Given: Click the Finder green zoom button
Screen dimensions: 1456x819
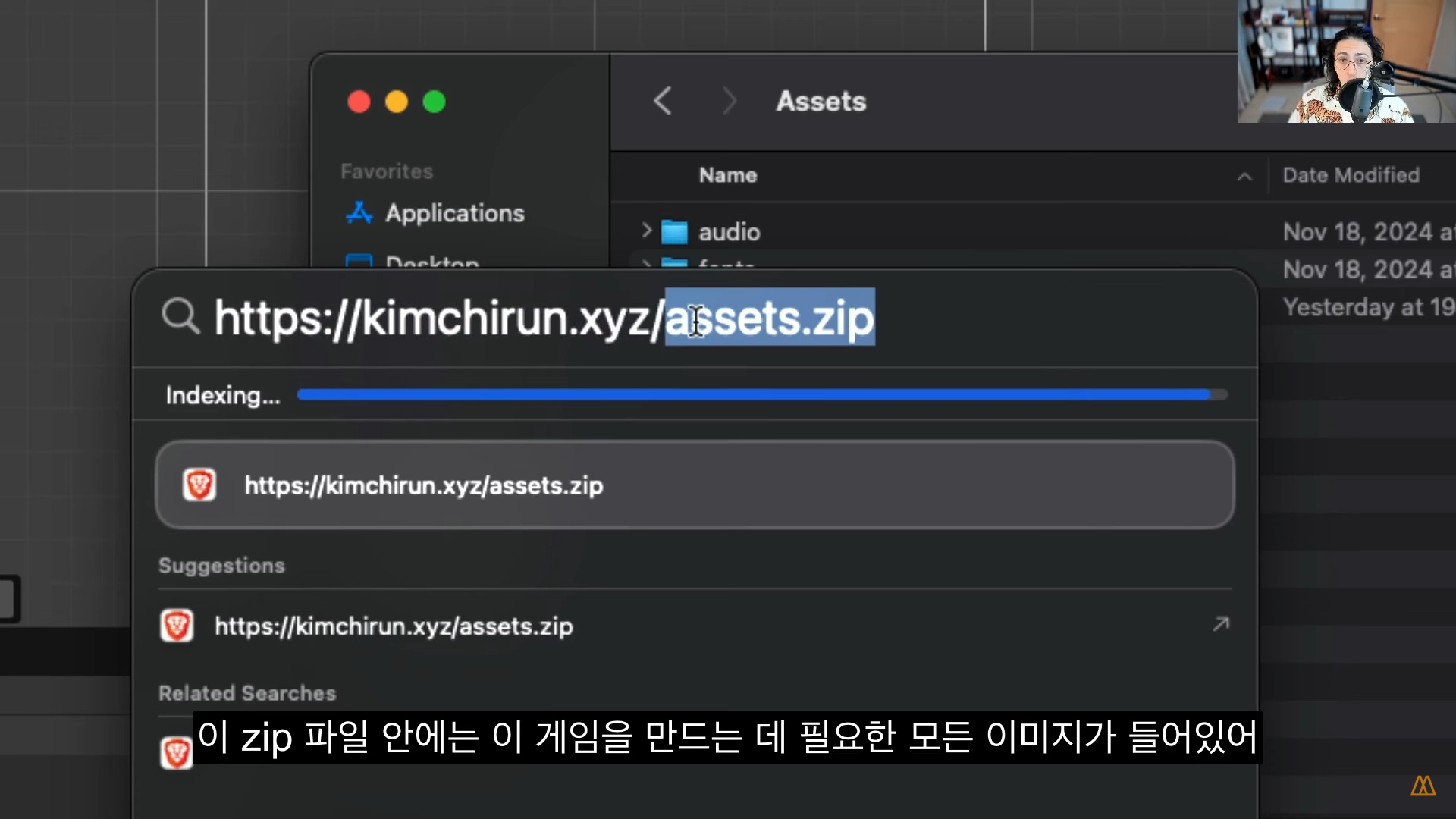Looking at the screenshot, I should 435,102.
